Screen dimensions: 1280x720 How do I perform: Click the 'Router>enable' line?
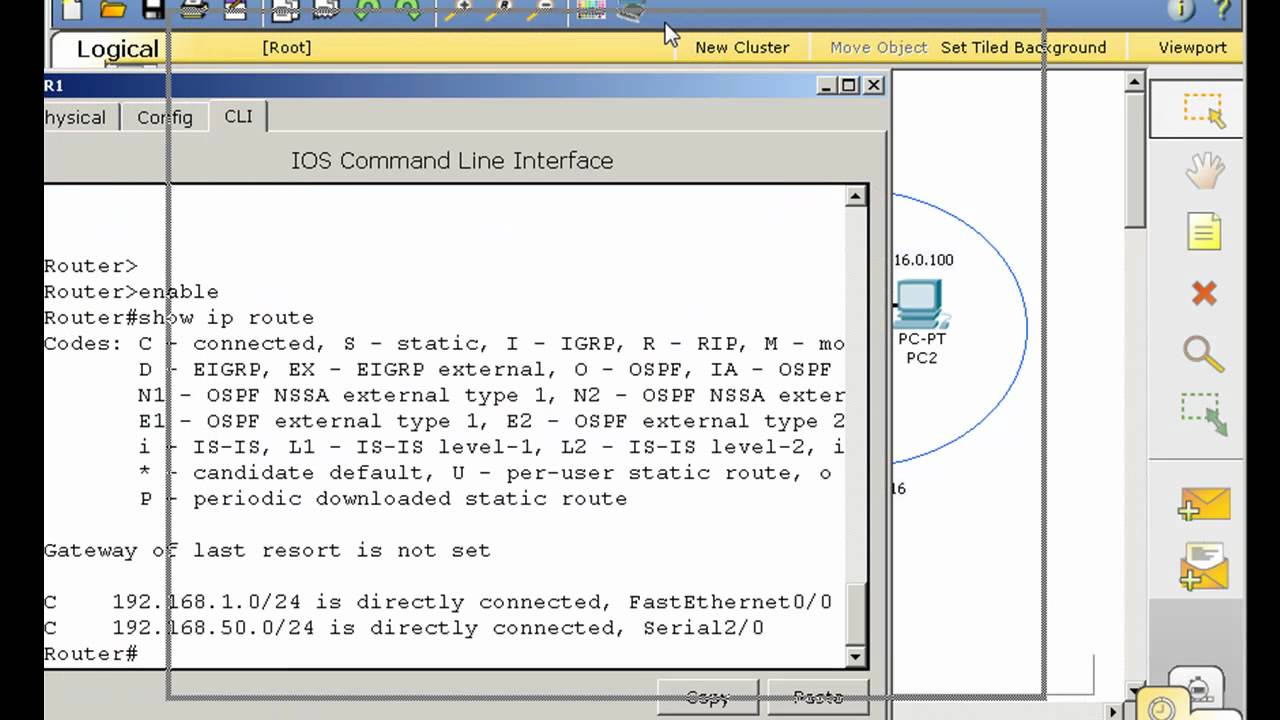(131, 292)
